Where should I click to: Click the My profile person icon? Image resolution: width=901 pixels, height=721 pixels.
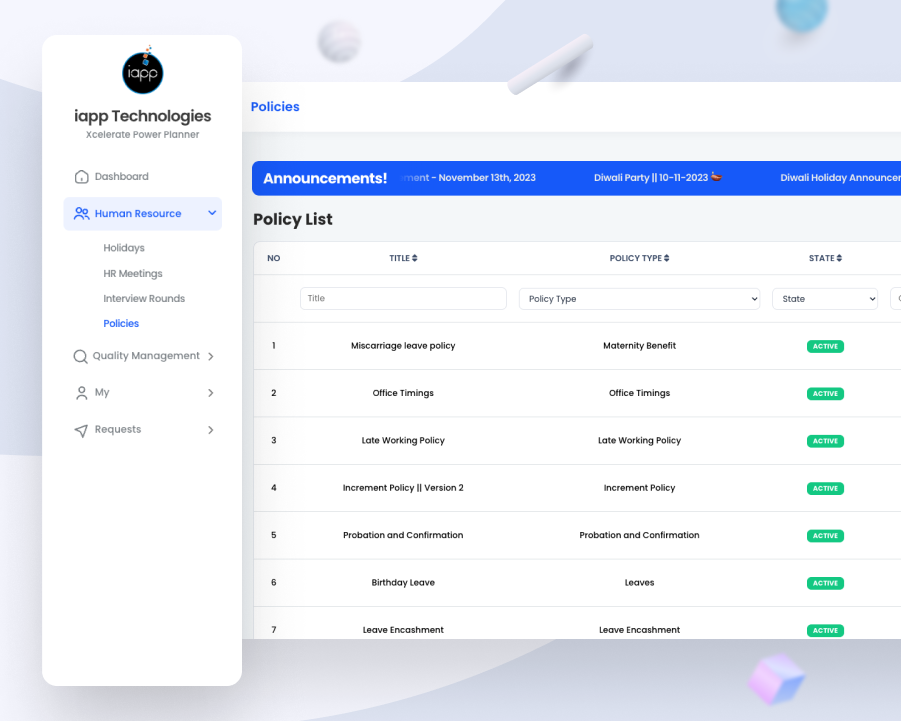[x=82, y=393]
